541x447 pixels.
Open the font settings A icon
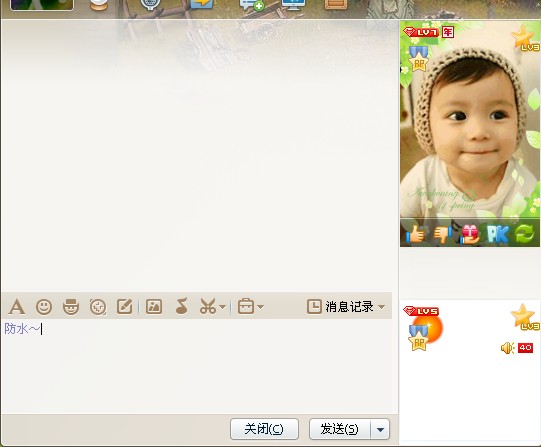pos(17,307)
